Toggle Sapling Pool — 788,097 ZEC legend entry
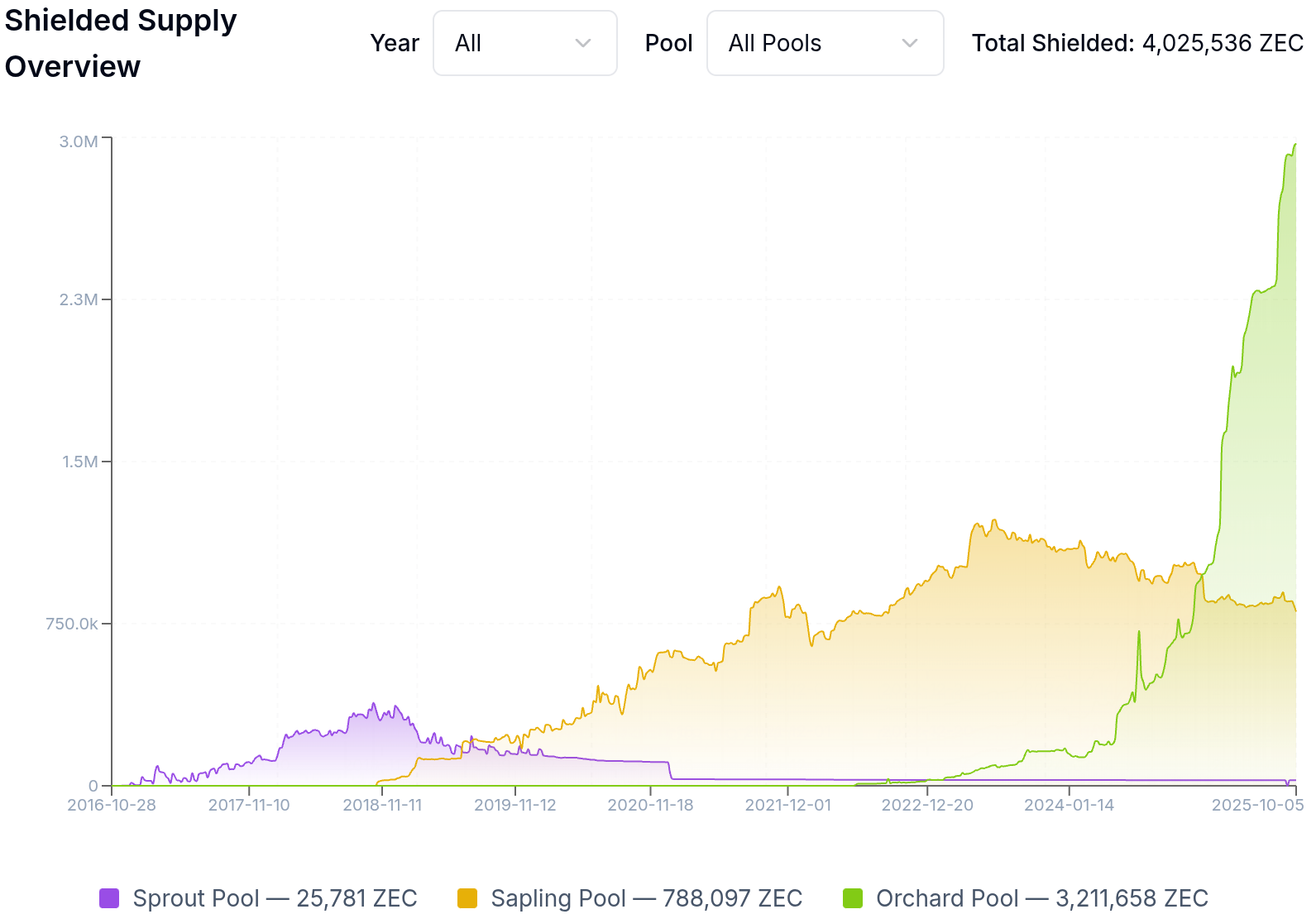Image resolution: width=1316 pixels, height=914 pixels. coord(630,898)
